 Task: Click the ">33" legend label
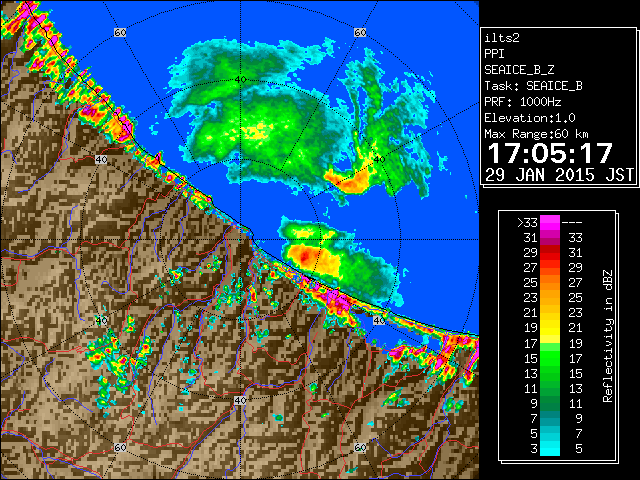[527, 223]
